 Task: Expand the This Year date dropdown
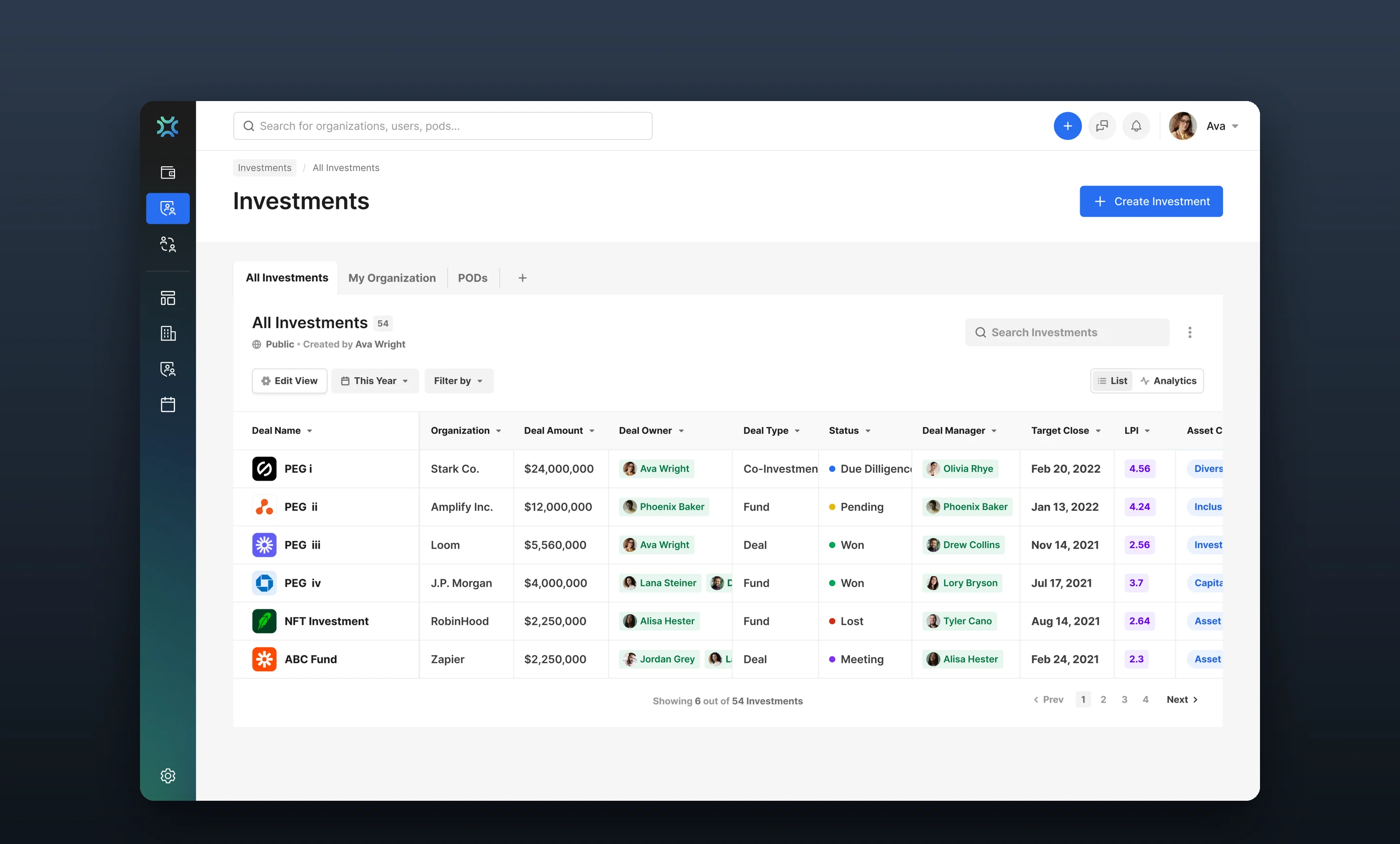(375, 380)
